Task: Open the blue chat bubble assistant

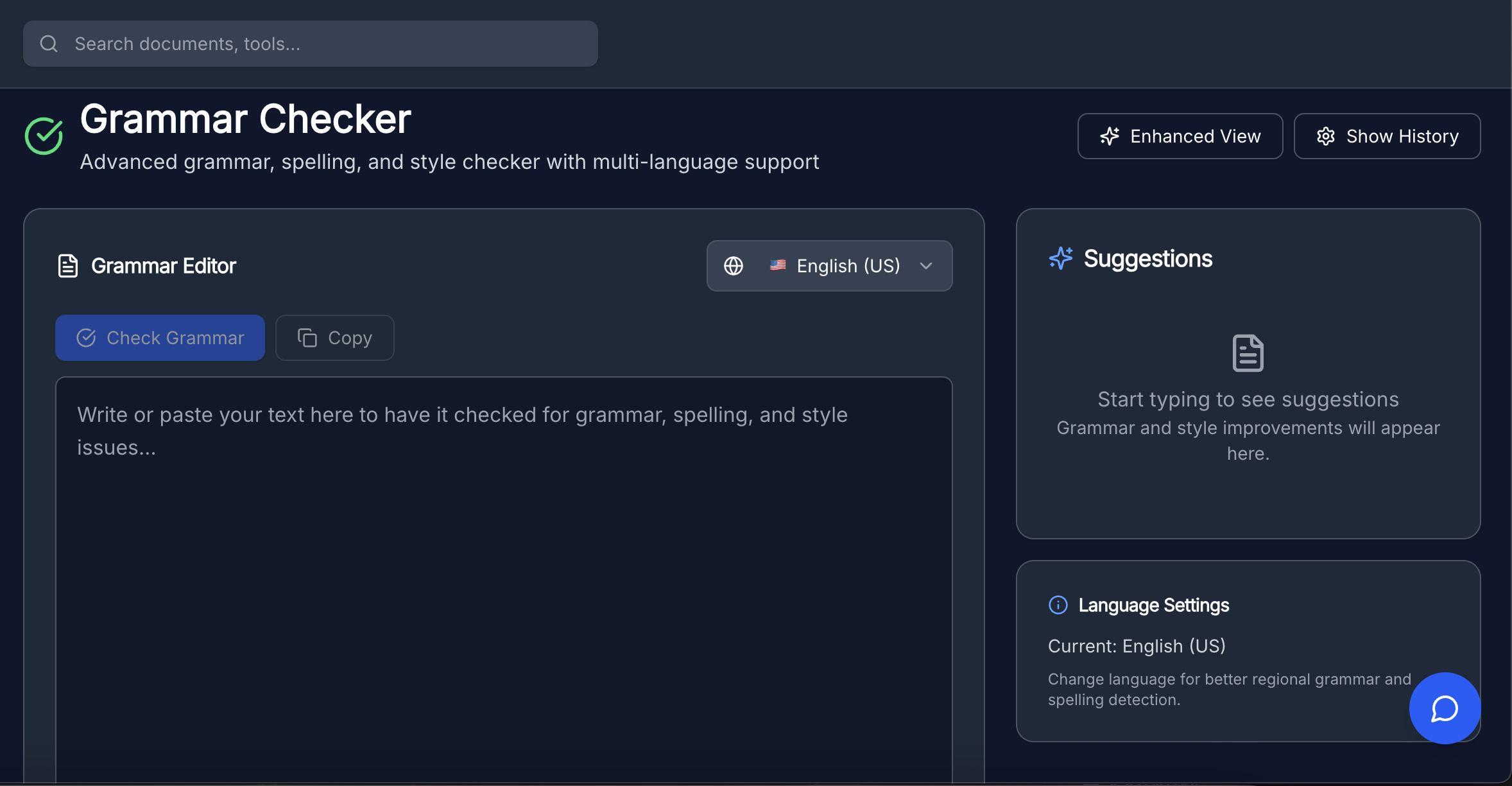Action: coord(1444,708)
